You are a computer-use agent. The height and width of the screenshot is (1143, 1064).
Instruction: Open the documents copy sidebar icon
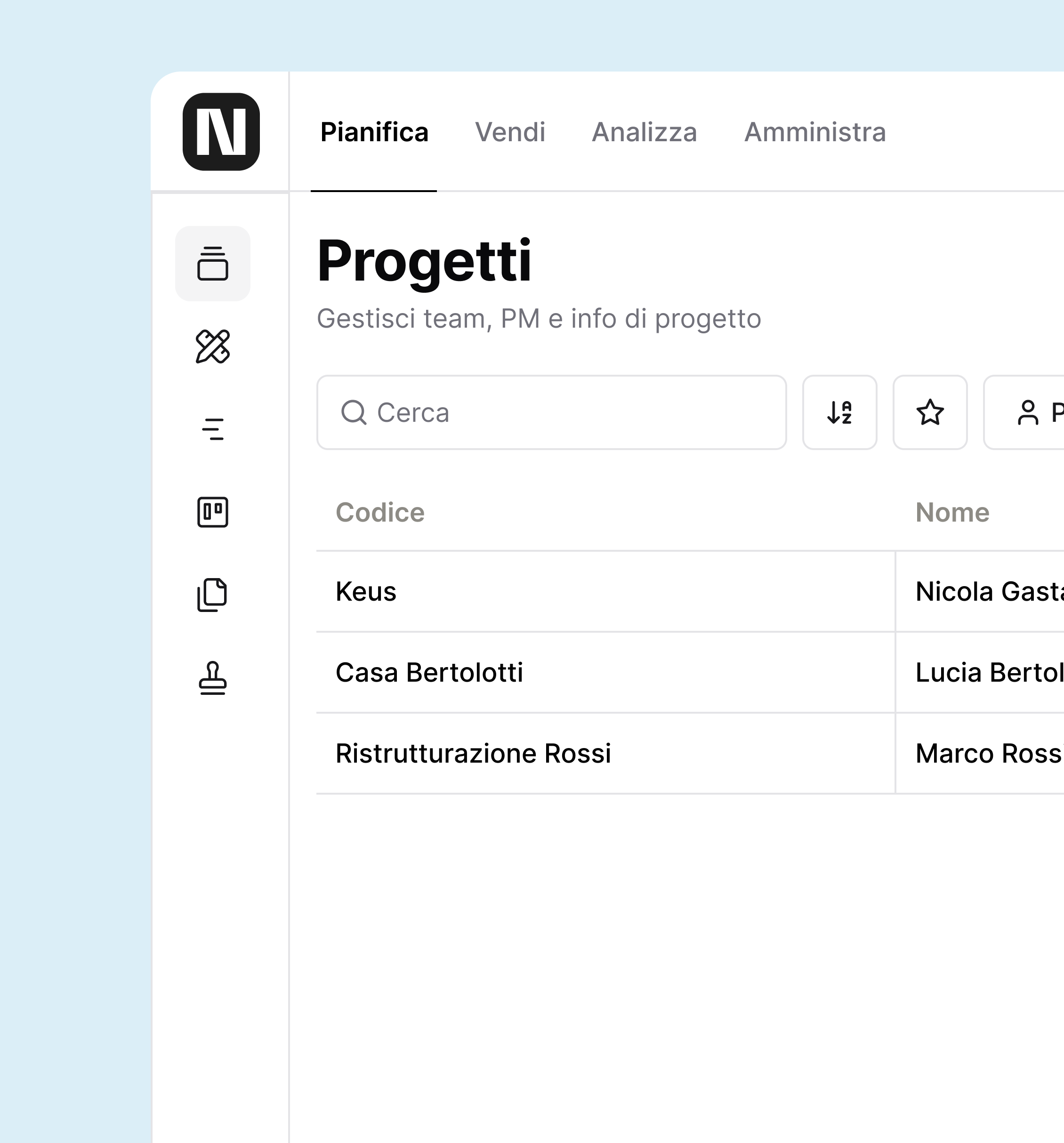(x=213, y=595)
